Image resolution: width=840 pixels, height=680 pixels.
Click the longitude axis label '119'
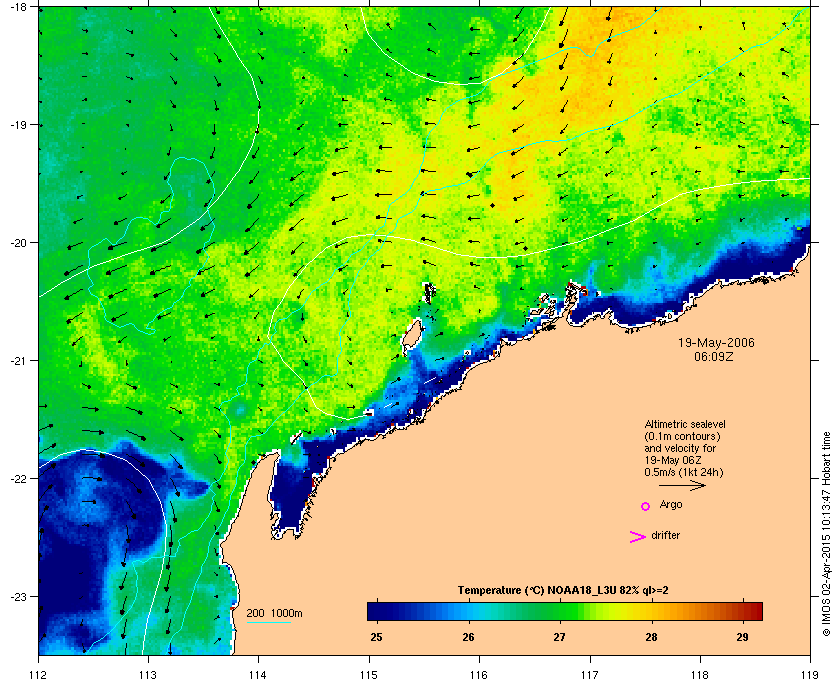click(810, 674)
